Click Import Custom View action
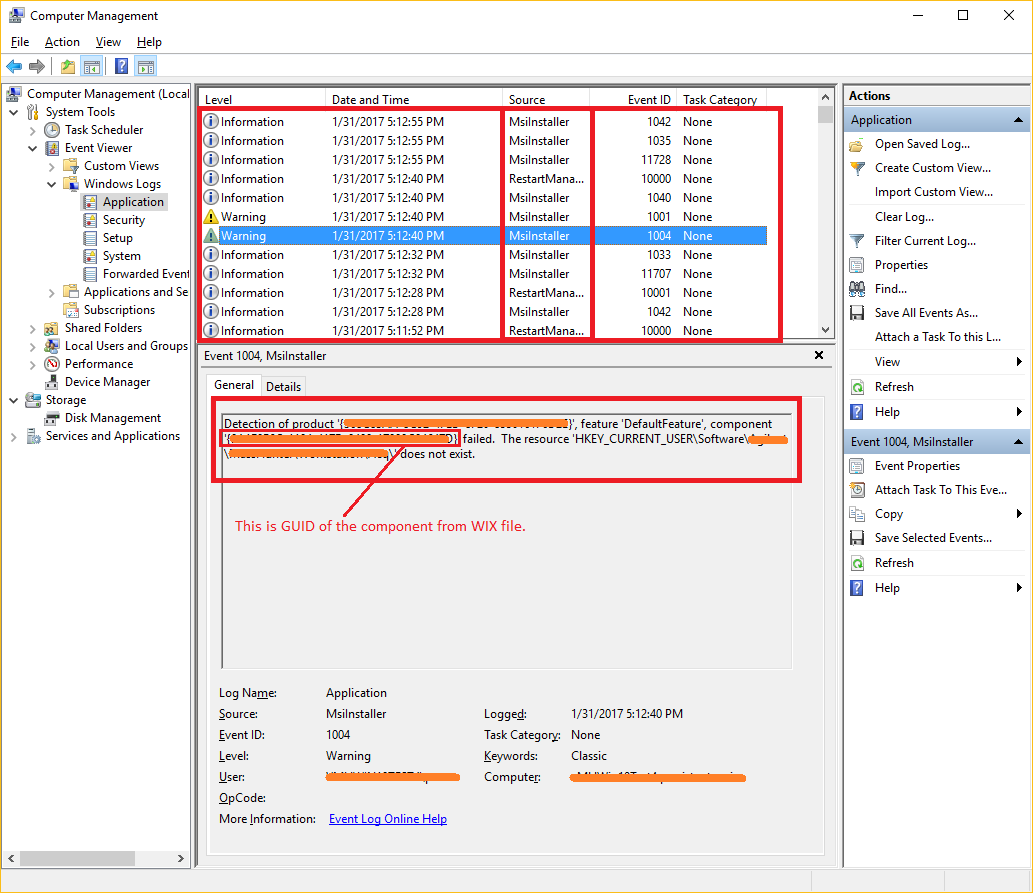1033x893 pixels. click(x=934, y=192)
